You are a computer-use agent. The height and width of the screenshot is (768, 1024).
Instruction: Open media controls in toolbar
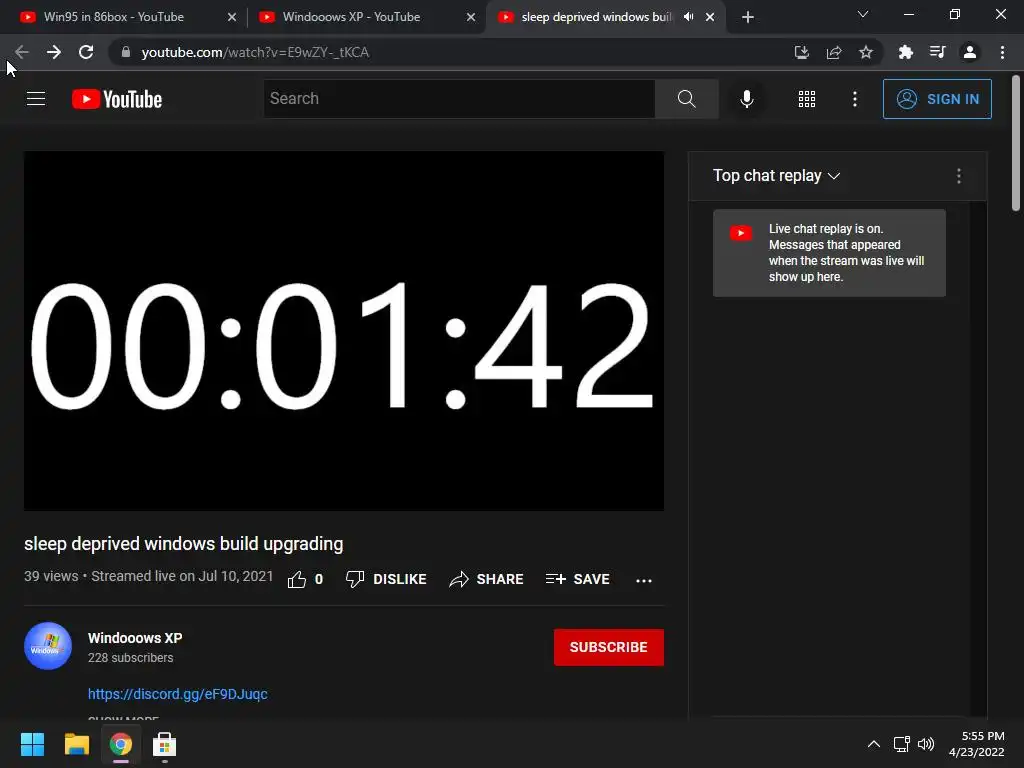coord(937,52)
